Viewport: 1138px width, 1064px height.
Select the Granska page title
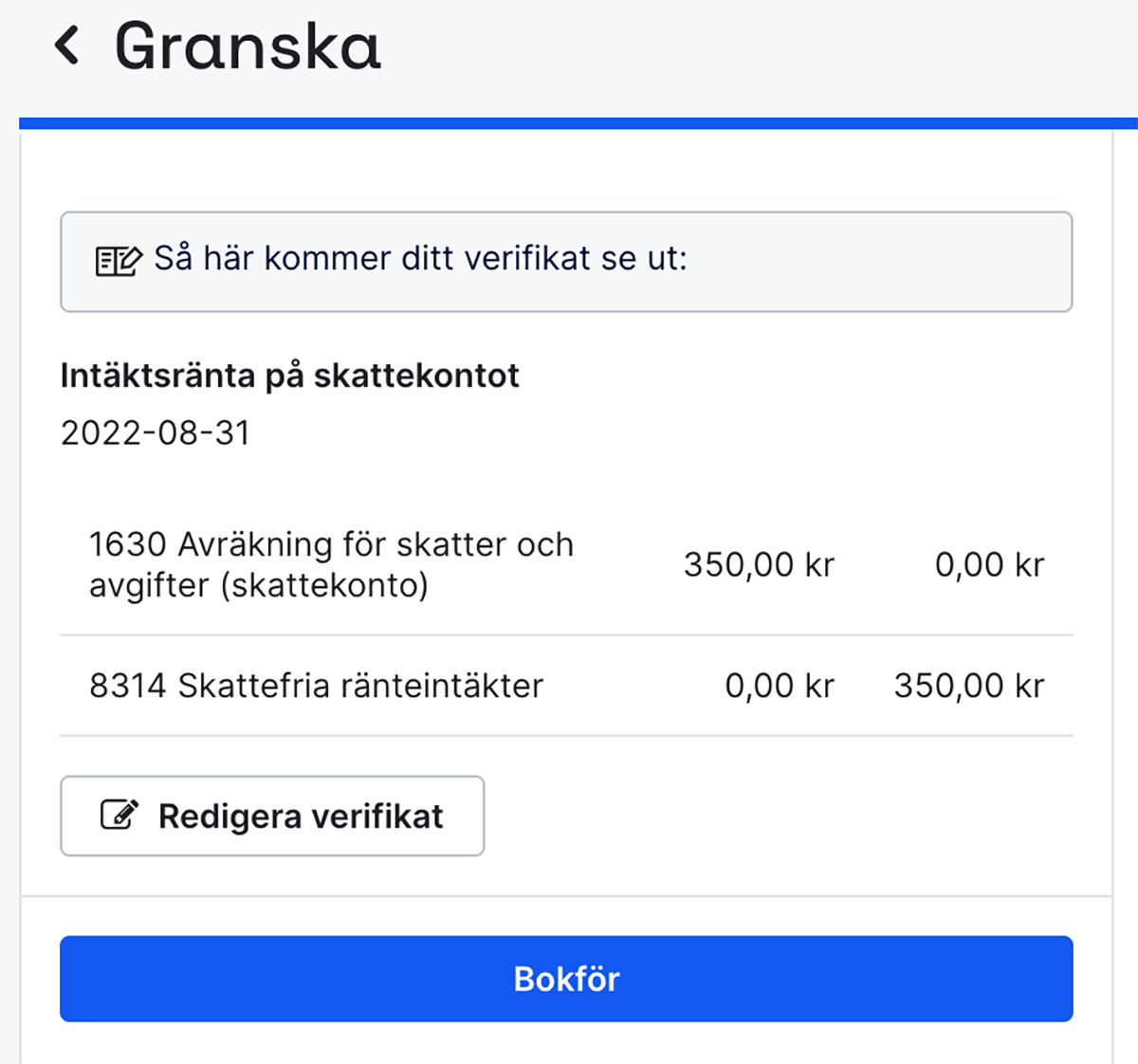[247, 46]
